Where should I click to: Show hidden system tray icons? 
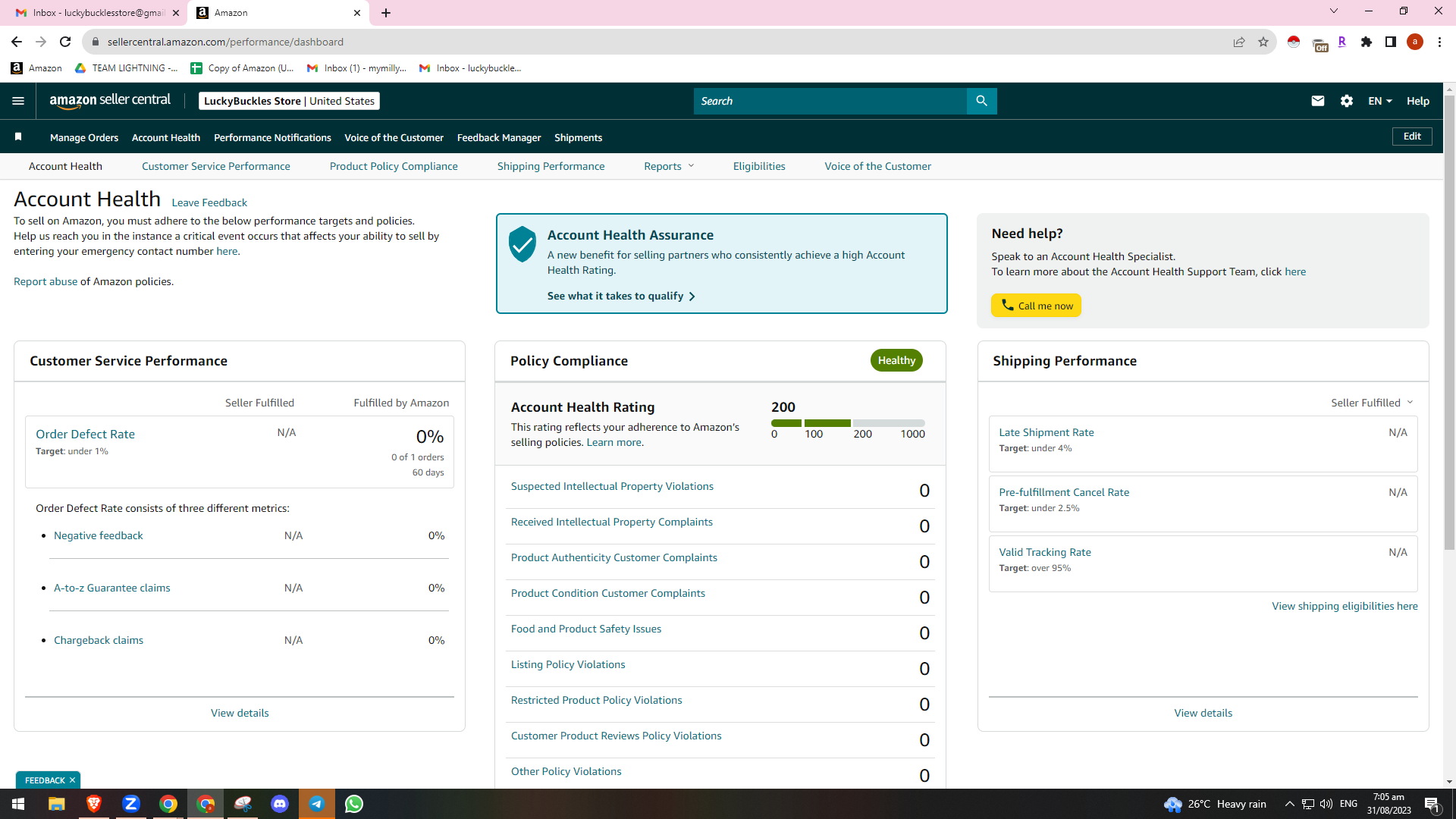[1289, 804]
